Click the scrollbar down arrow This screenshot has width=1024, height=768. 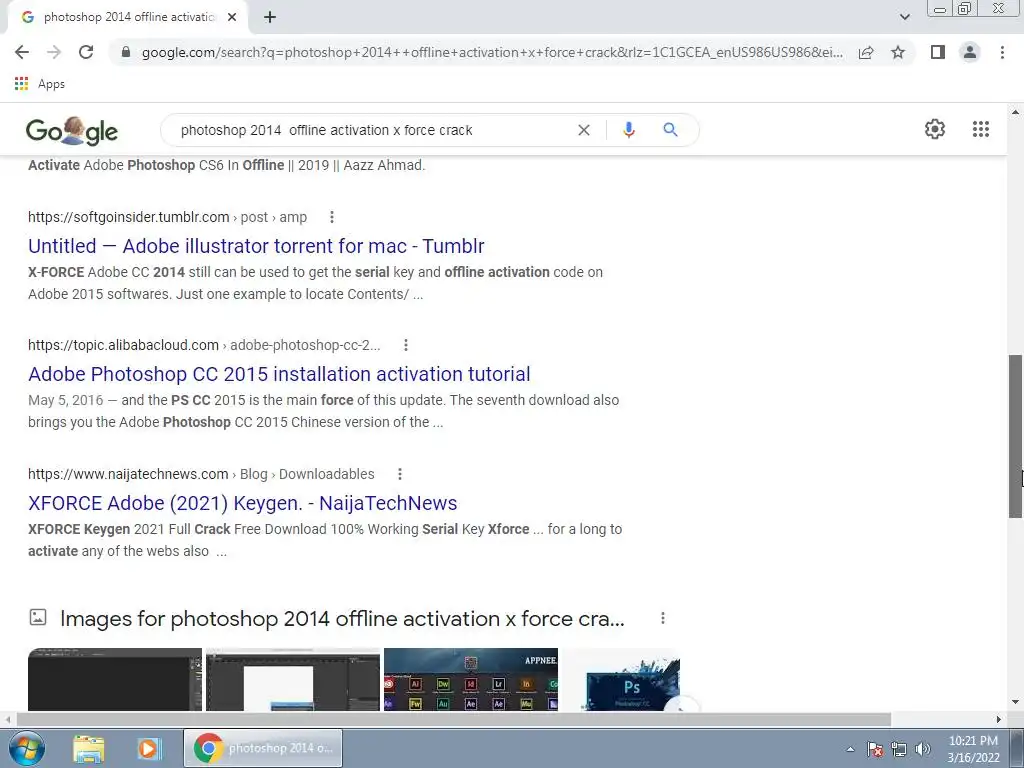click(1015, 702)
